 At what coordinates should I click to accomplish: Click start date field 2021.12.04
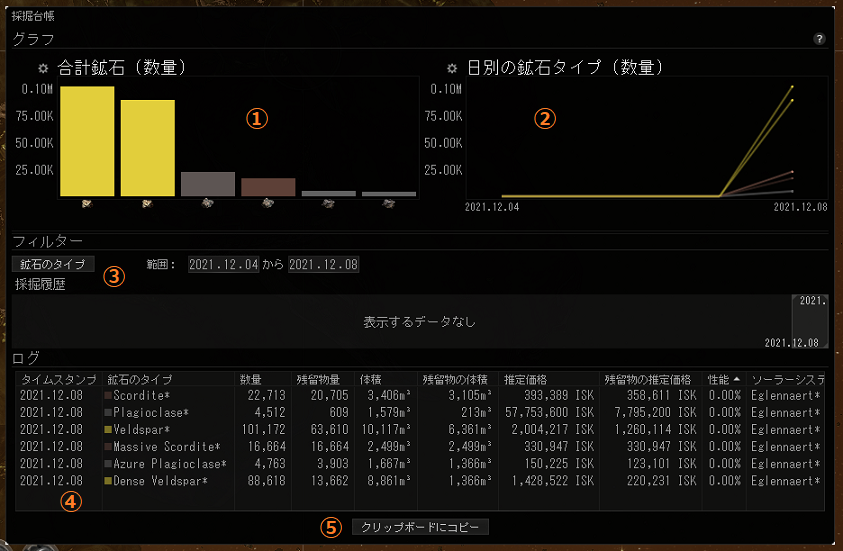tap(224, 264)
